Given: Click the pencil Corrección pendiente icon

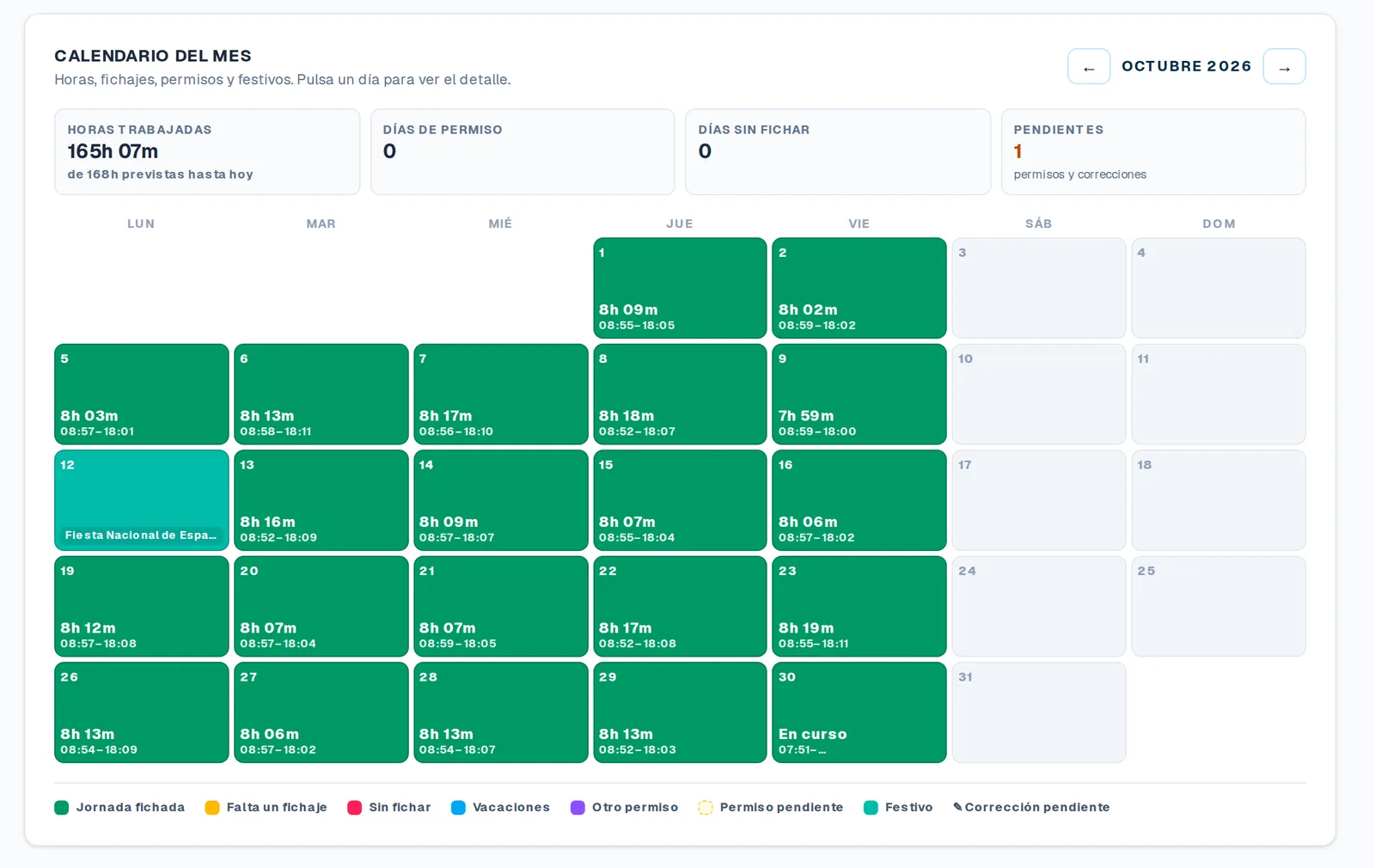Looking at the screenshot, I should click(957, 807).
